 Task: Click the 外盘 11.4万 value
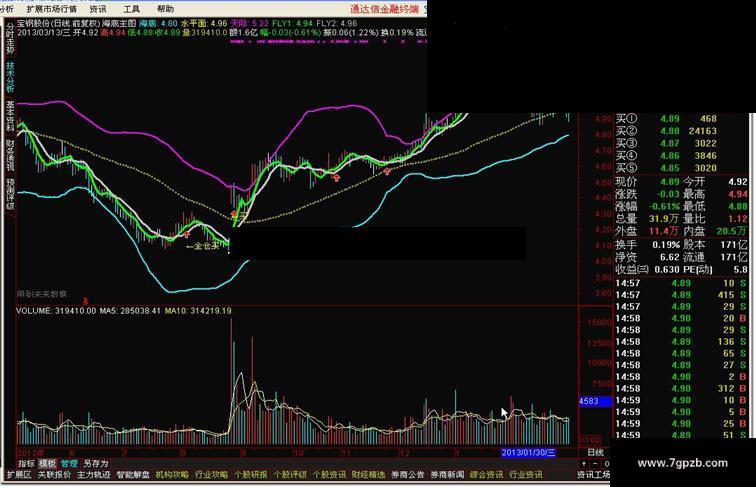coord(664,231)
